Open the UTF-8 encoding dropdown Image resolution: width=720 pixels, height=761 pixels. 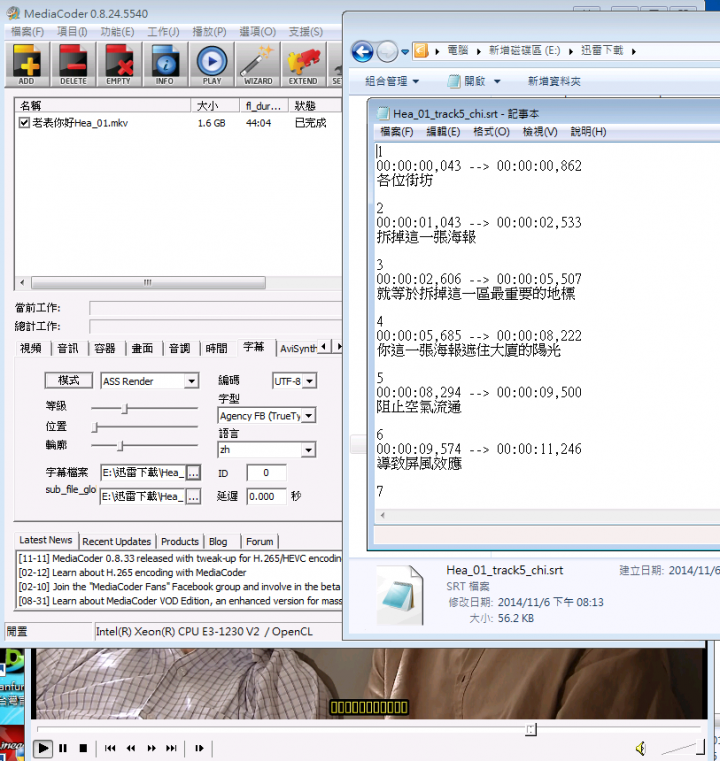[x=310, y=381]
